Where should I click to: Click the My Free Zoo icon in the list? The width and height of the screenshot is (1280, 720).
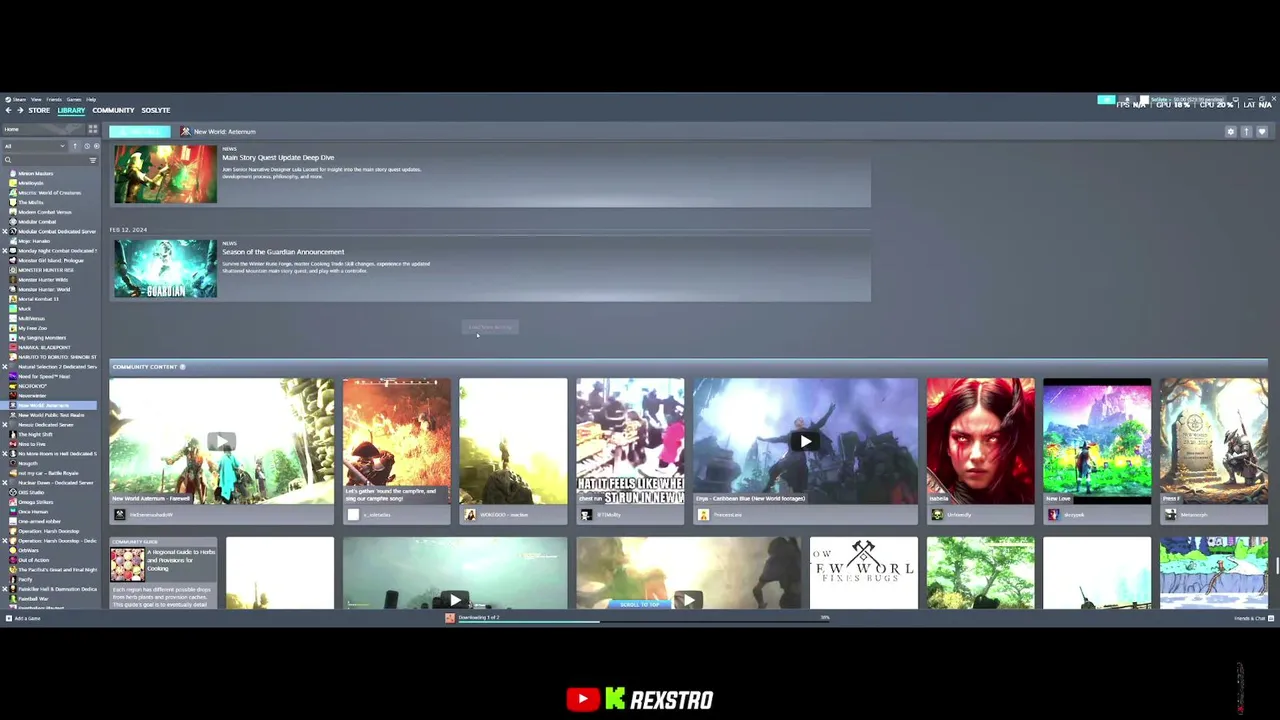(13, 328)
